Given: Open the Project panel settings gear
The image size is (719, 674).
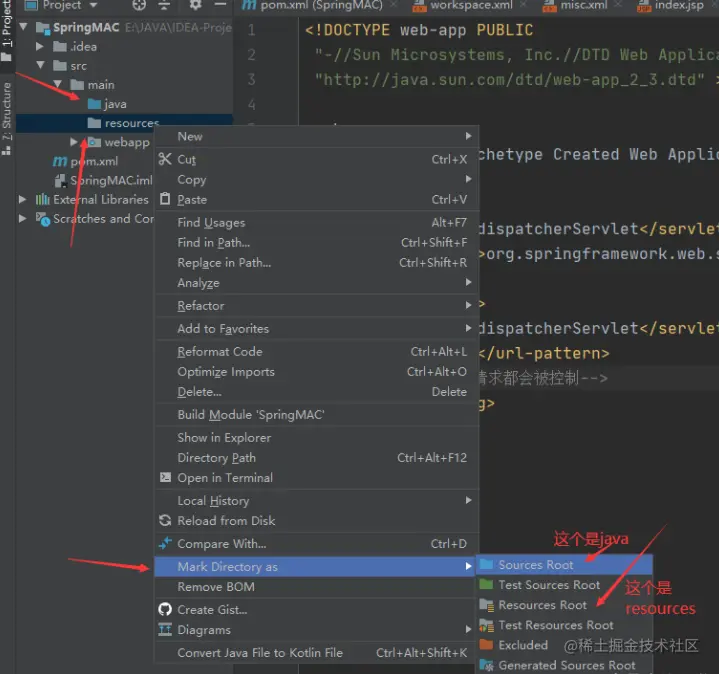Looking at the screenshot, I should pyautogui.click(x=195, y=5).
